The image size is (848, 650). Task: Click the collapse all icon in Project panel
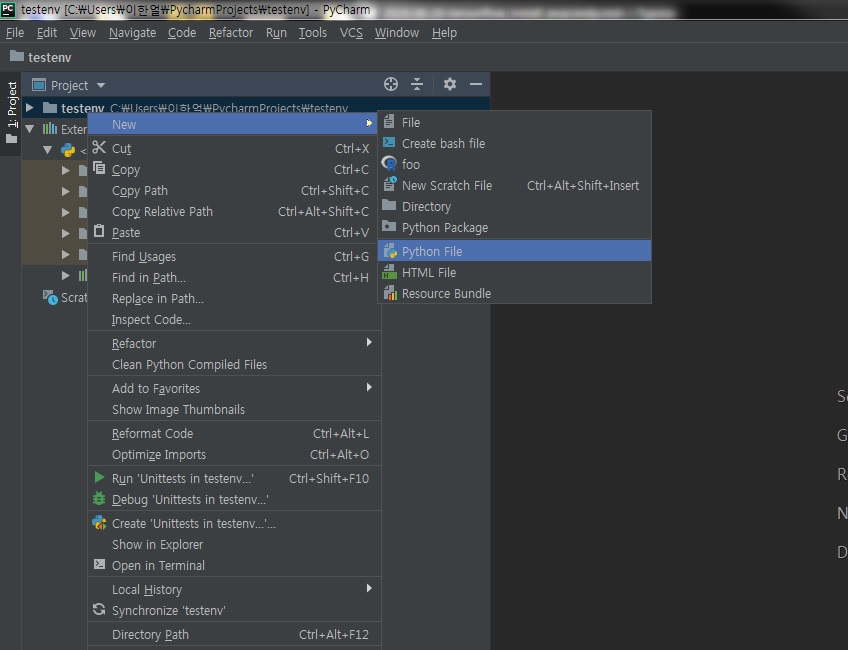(x=417, y=84)
